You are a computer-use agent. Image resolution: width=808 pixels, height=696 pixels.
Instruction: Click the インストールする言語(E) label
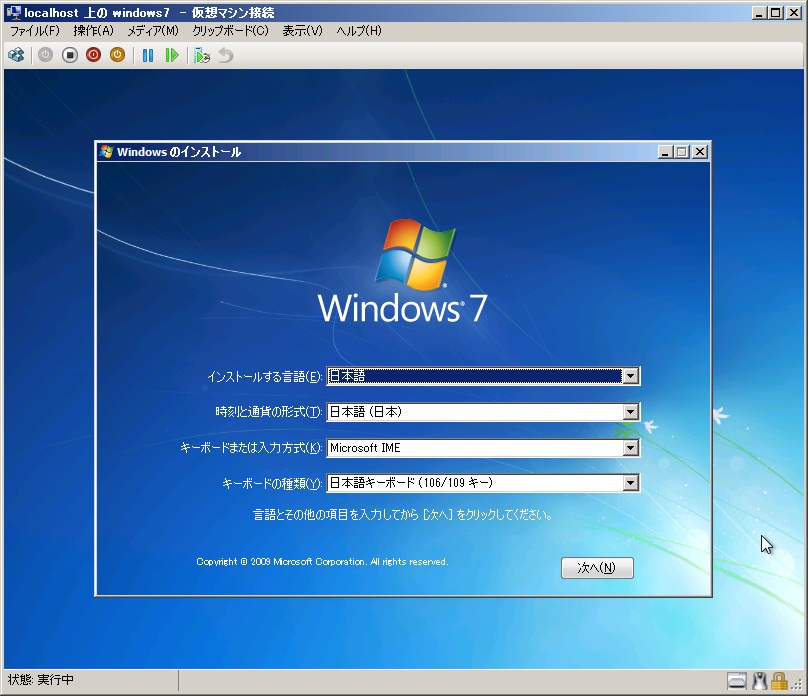click(x=265, y=377)
